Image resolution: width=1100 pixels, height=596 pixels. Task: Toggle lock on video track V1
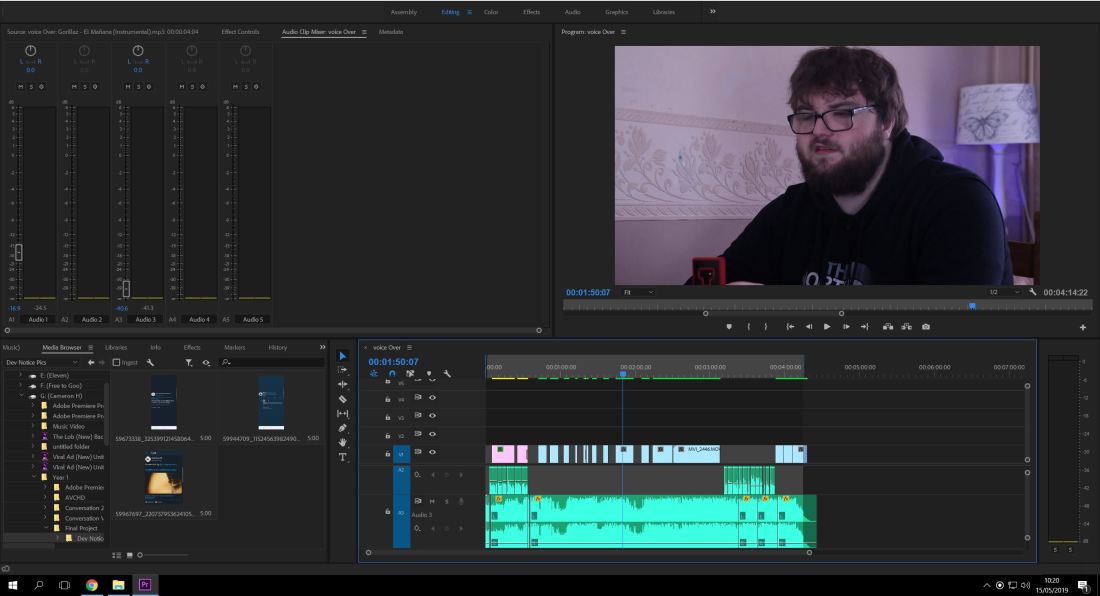388,454
